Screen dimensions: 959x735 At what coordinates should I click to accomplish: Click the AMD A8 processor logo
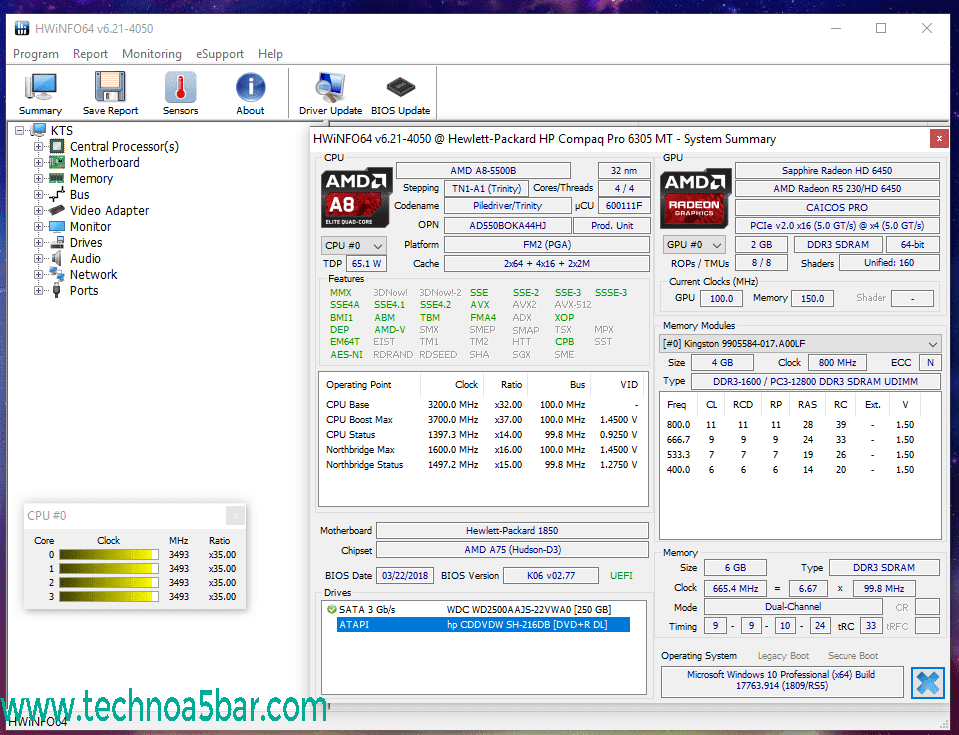coord(356,197)
